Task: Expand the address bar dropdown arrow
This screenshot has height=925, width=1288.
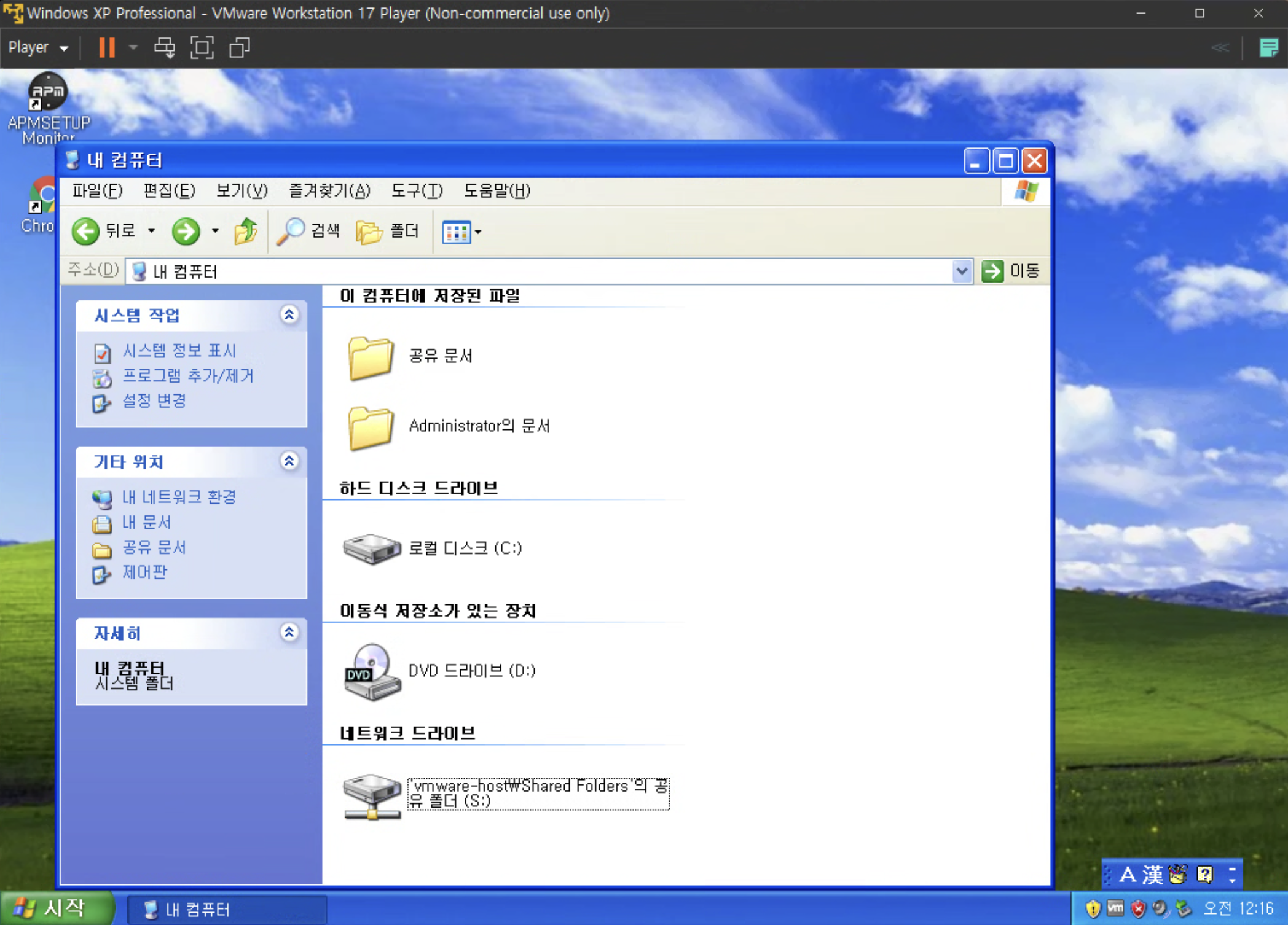Action: coord(962,271)
